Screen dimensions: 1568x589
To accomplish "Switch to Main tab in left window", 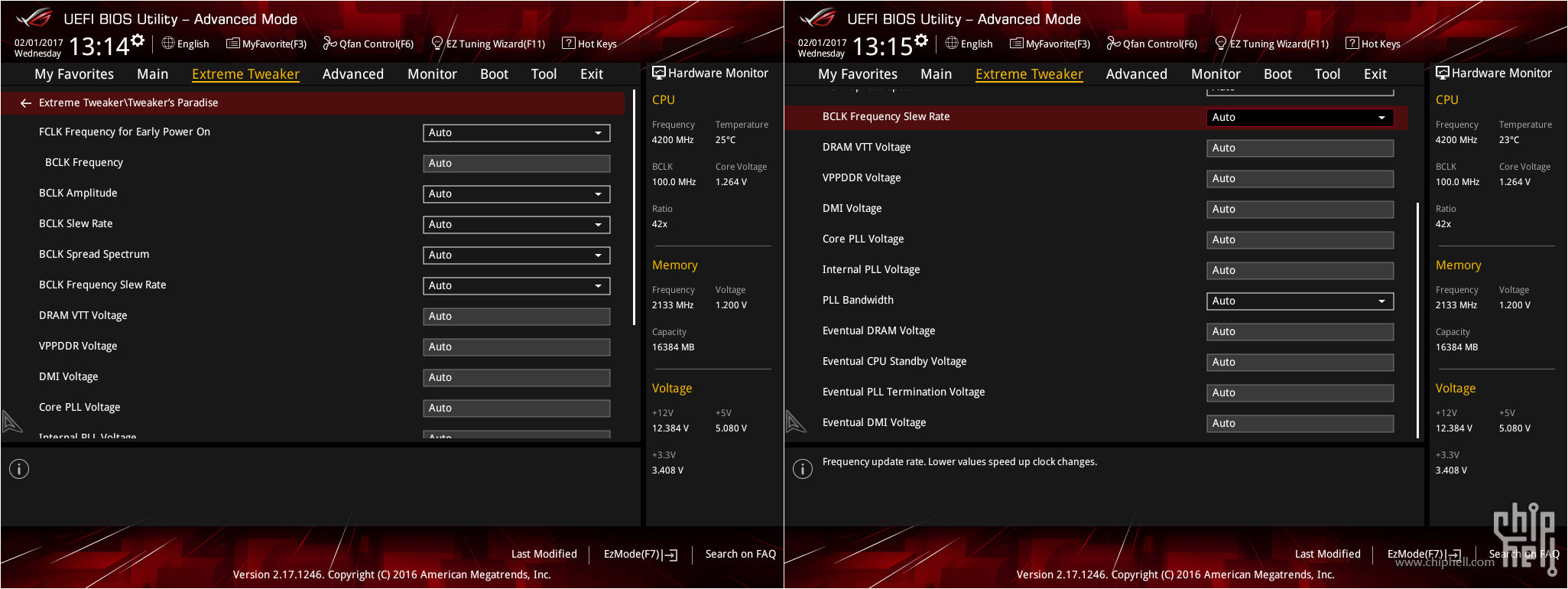I will 153,74.
